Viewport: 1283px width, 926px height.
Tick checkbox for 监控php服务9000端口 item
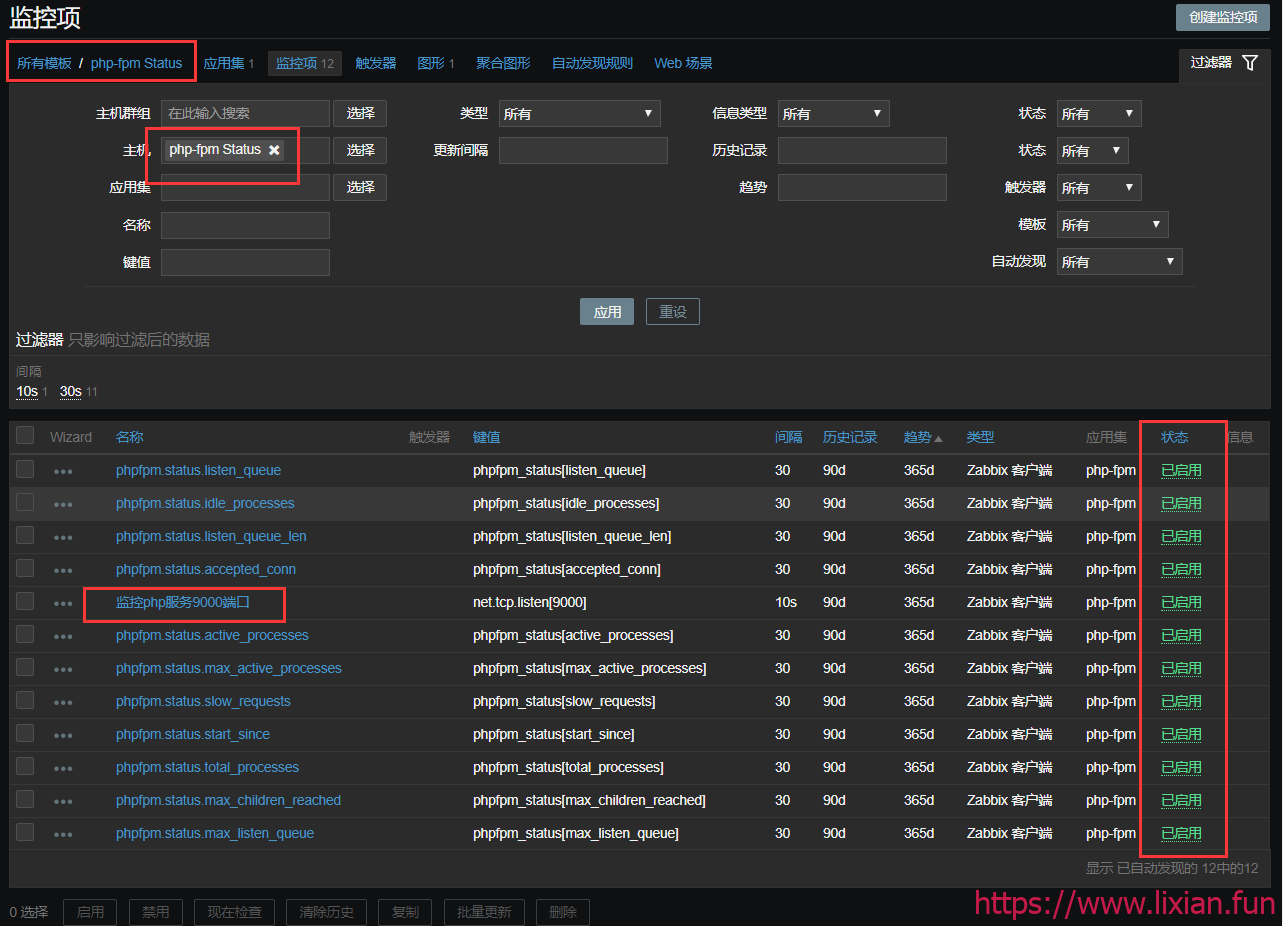coord(25,601)
